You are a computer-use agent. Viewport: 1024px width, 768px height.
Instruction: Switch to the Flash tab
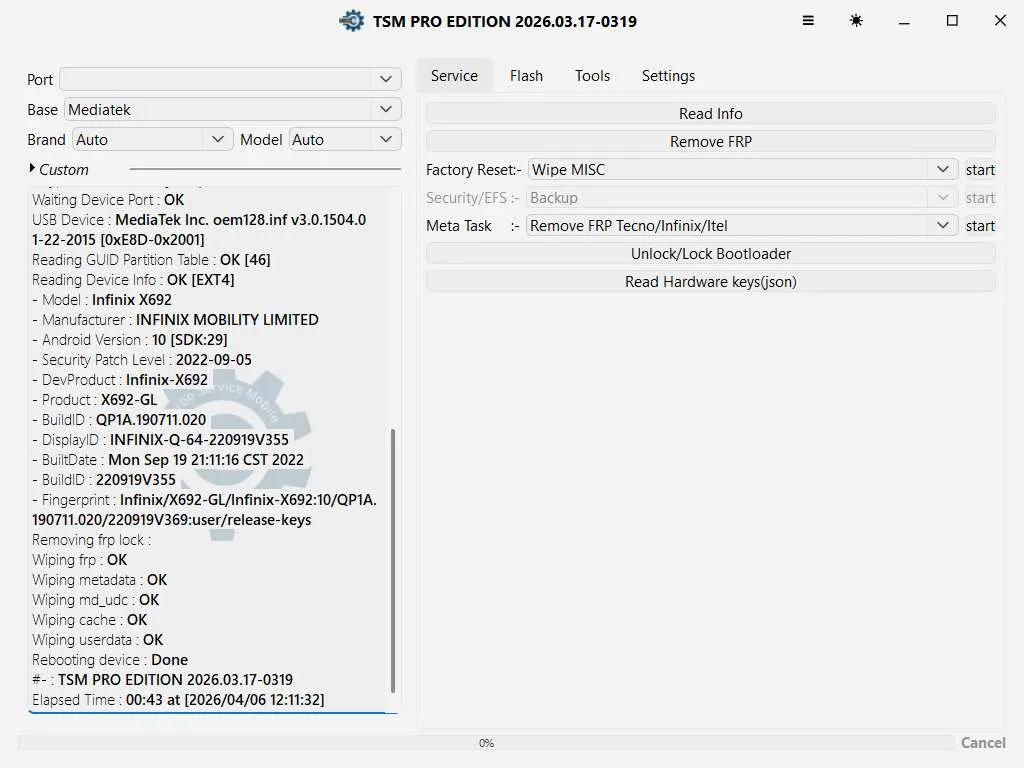tap(526, 76)
